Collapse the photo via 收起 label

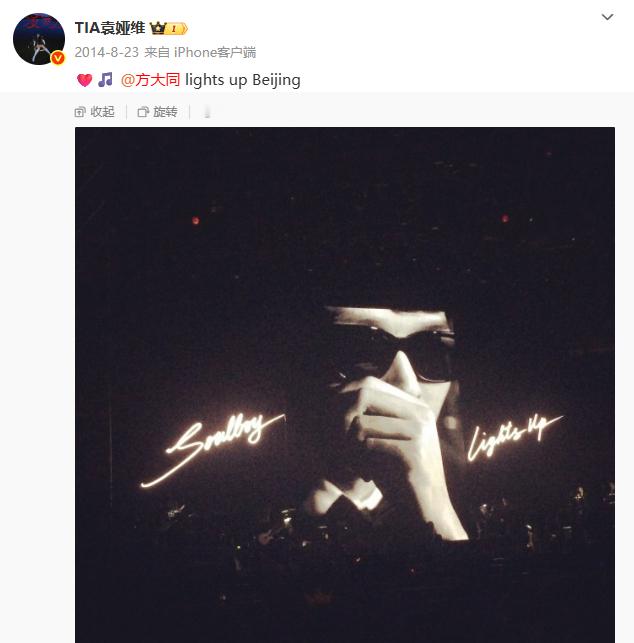[103, 112]
